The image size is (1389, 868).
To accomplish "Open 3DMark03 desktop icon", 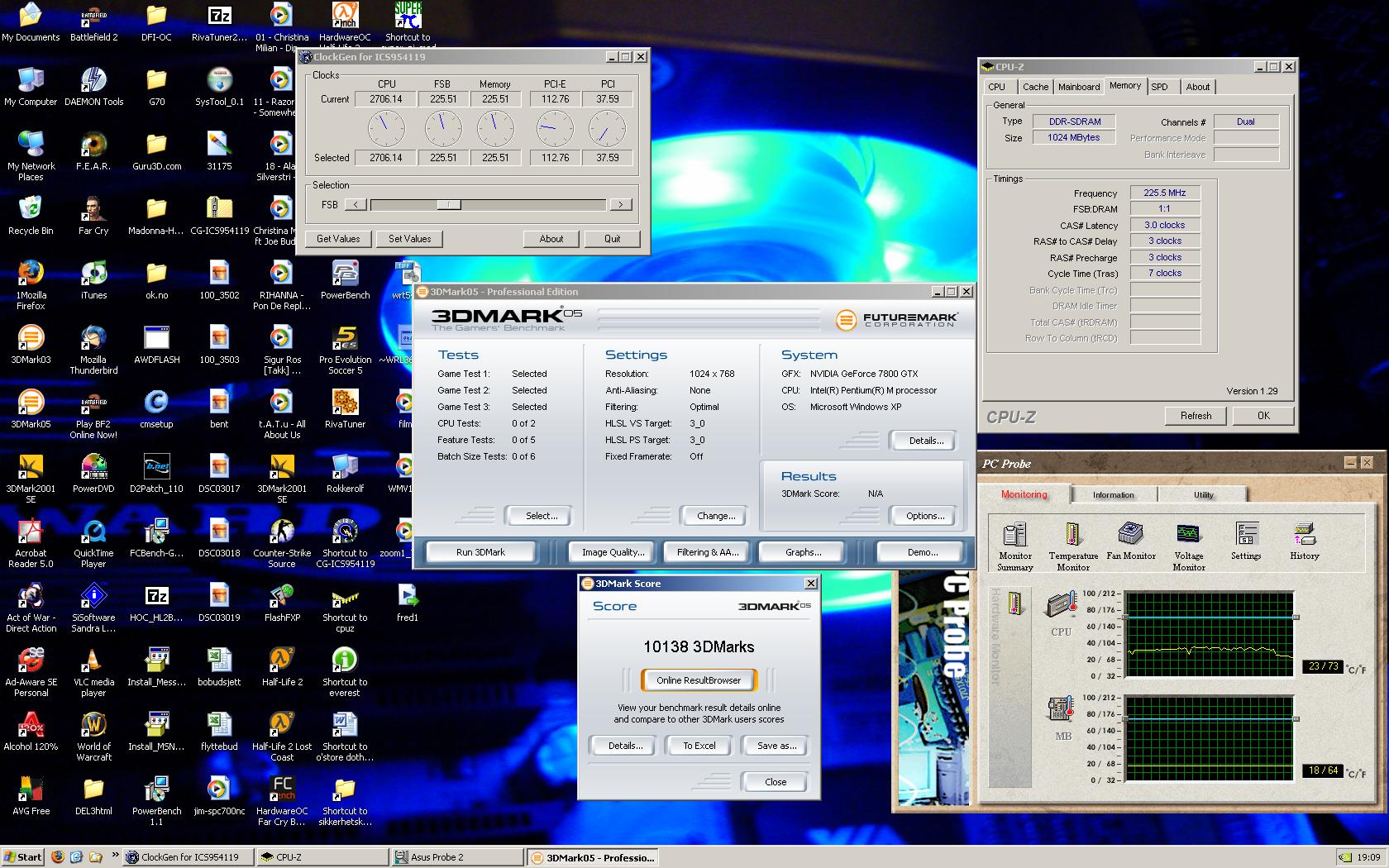I will pos(31,345).
